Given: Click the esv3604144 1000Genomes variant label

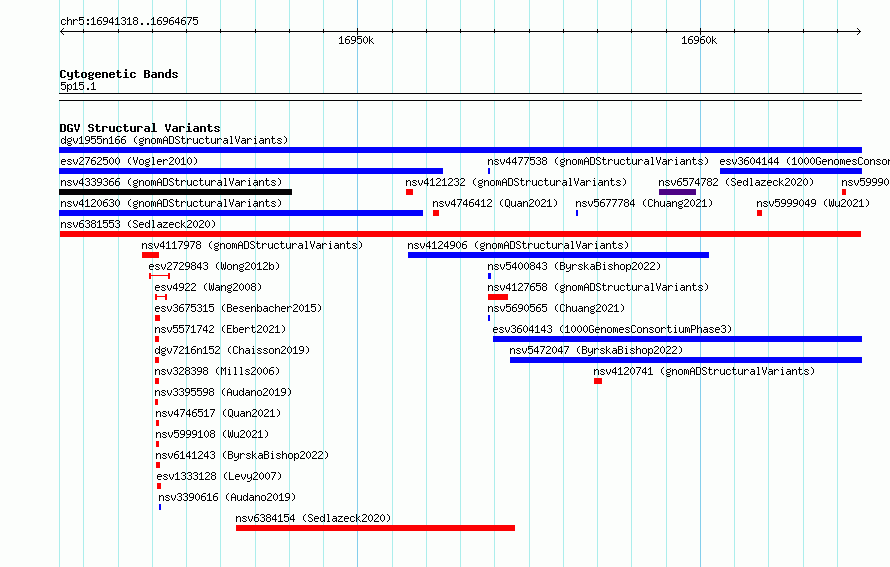Looking at the screenshot, I should point(804,161).
